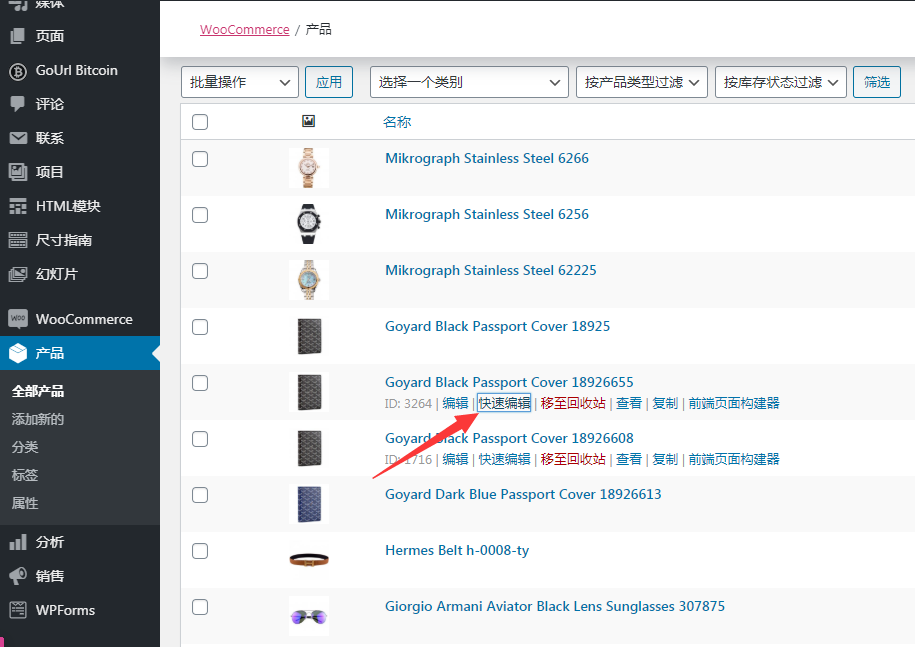Screen dimensions: 915x647
Task: Click the WooCommerce breadcrumb link
Action: 245,30
